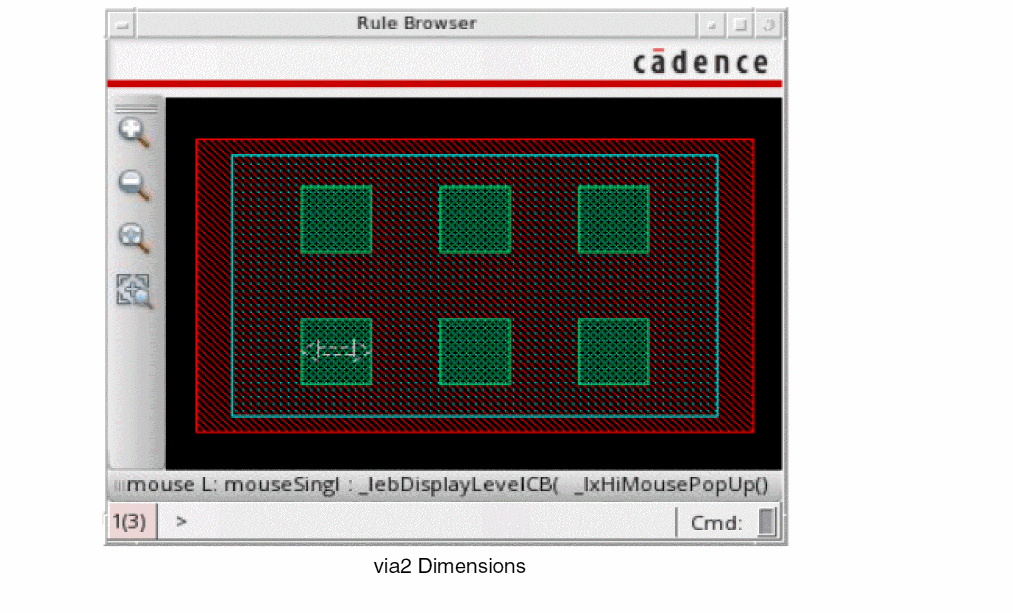Click the Cmd indicator box
Image resolution: width=1013 pixels, height=613 pixels.
point(766,522)
